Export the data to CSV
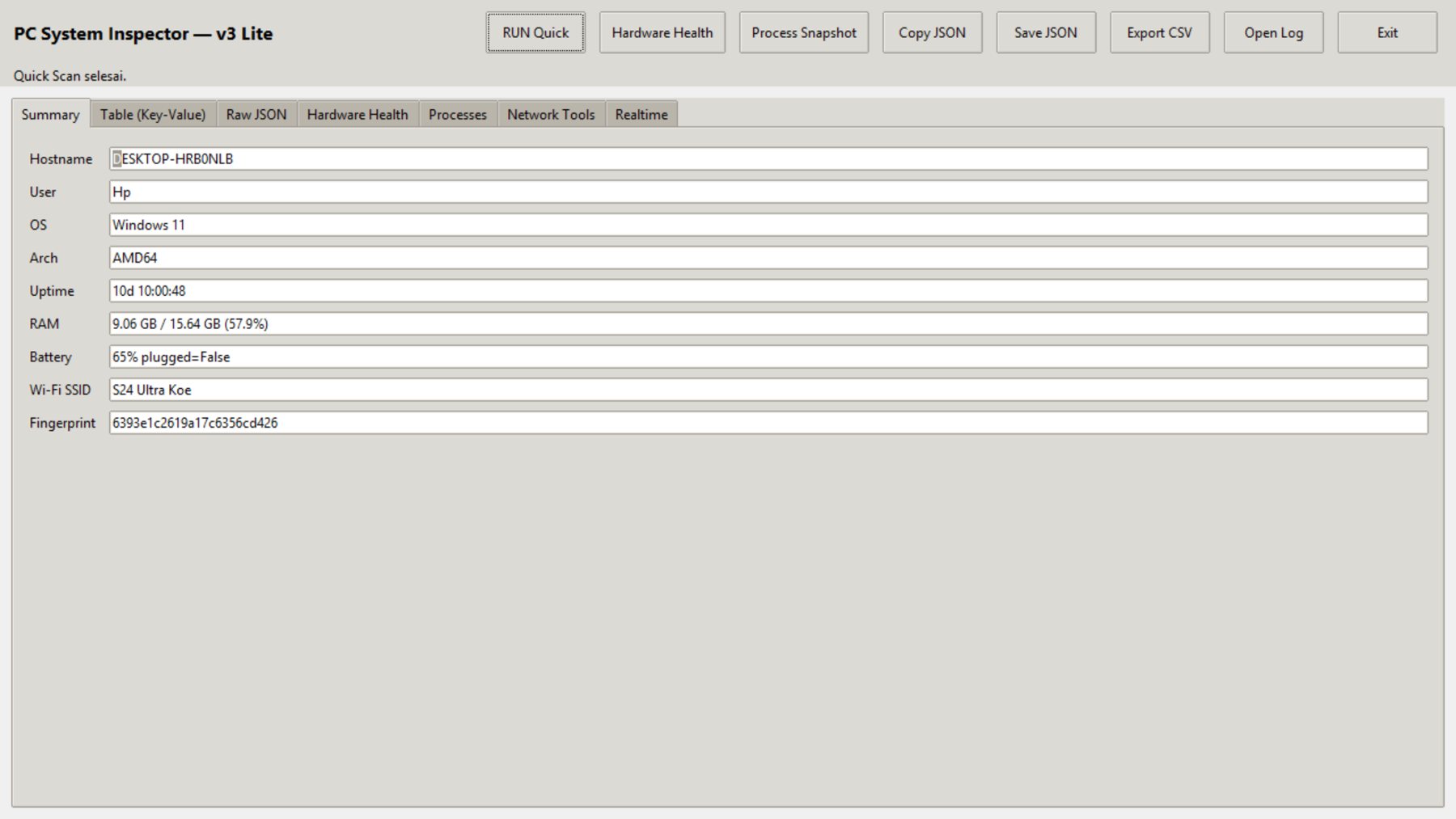This screenshot has width=1456, height=819. pos(1160,32)
